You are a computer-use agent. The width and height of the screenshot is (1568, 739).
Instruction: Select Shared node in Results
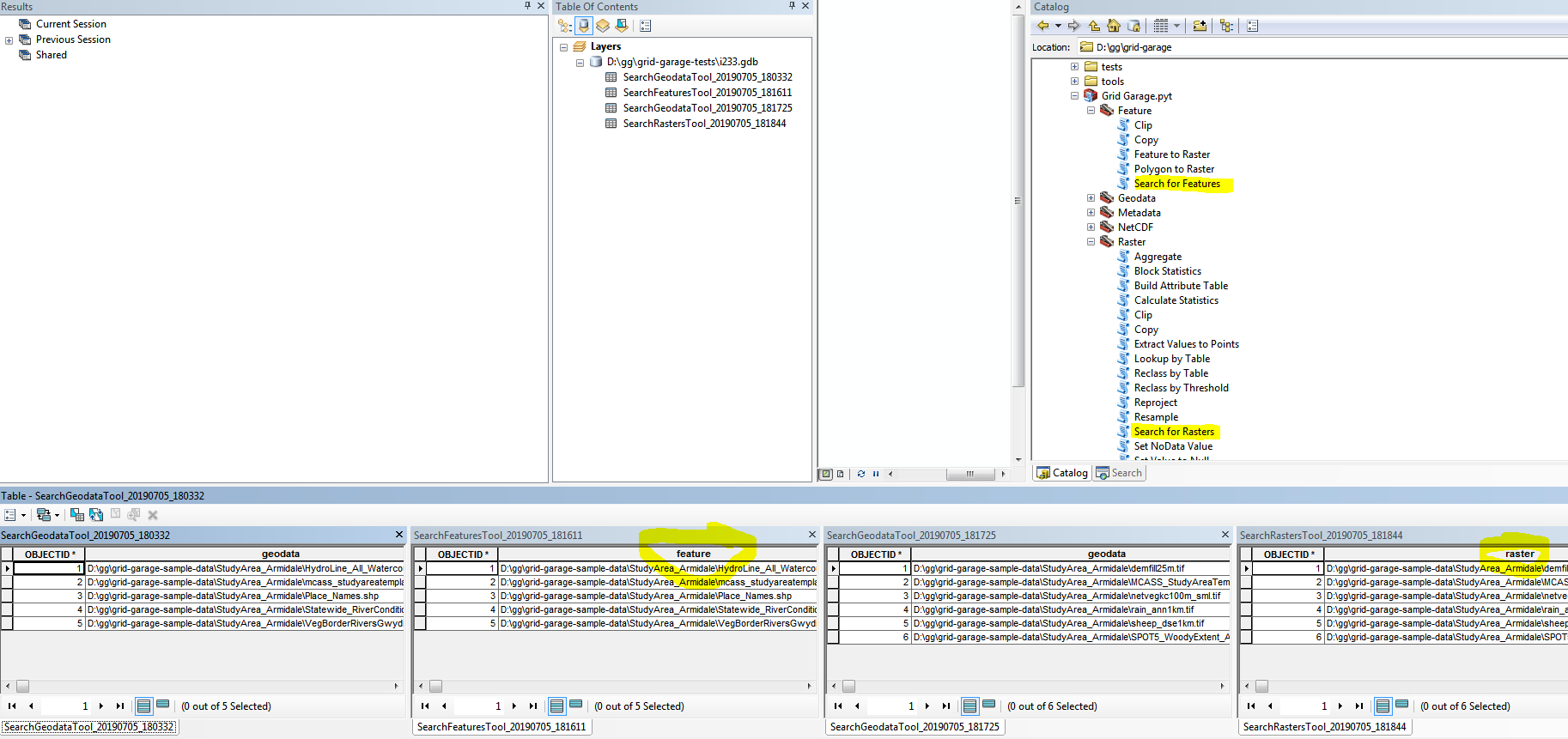click(52, 55)
